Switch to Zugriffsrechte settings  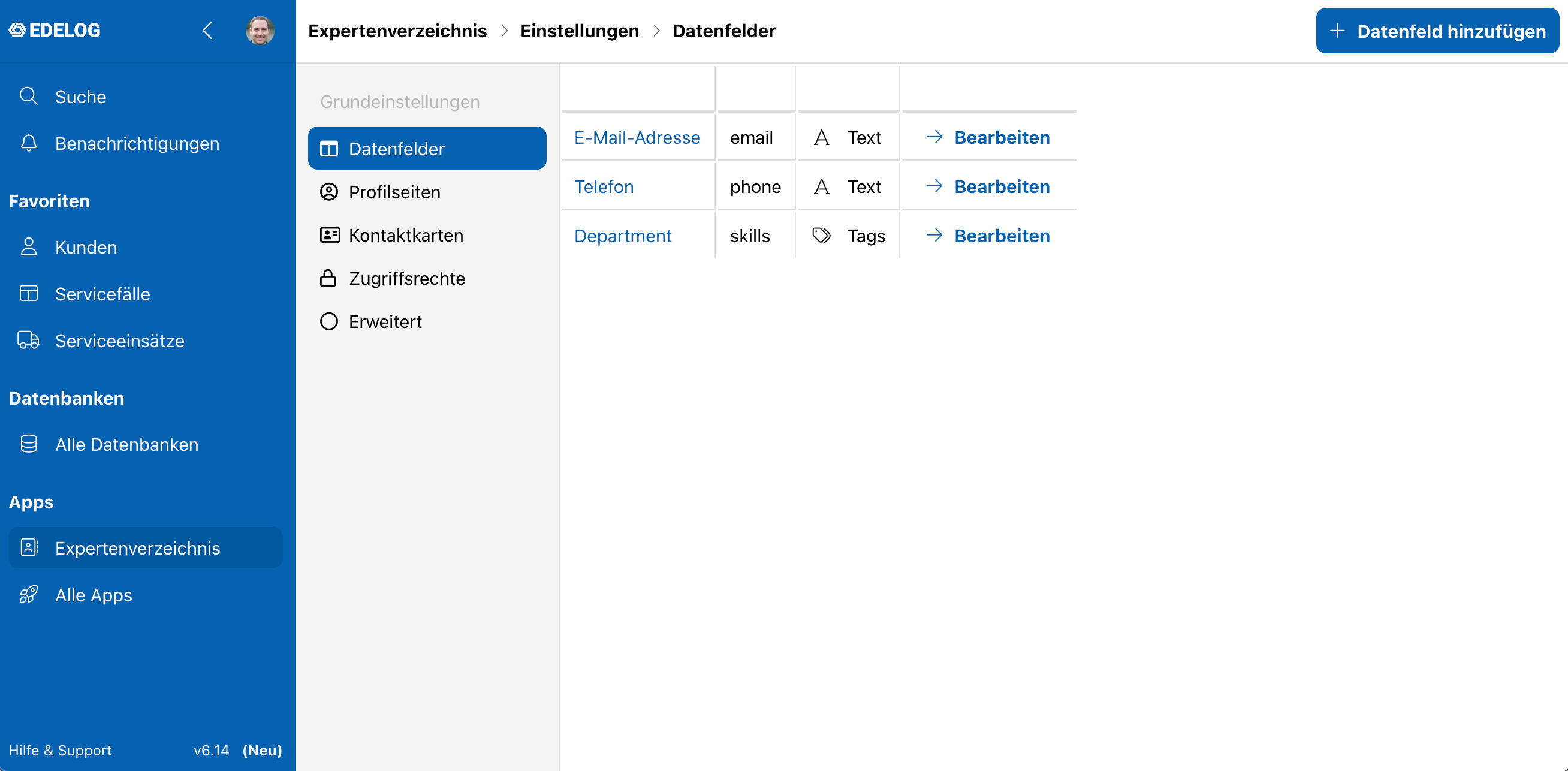pos(427,278)
